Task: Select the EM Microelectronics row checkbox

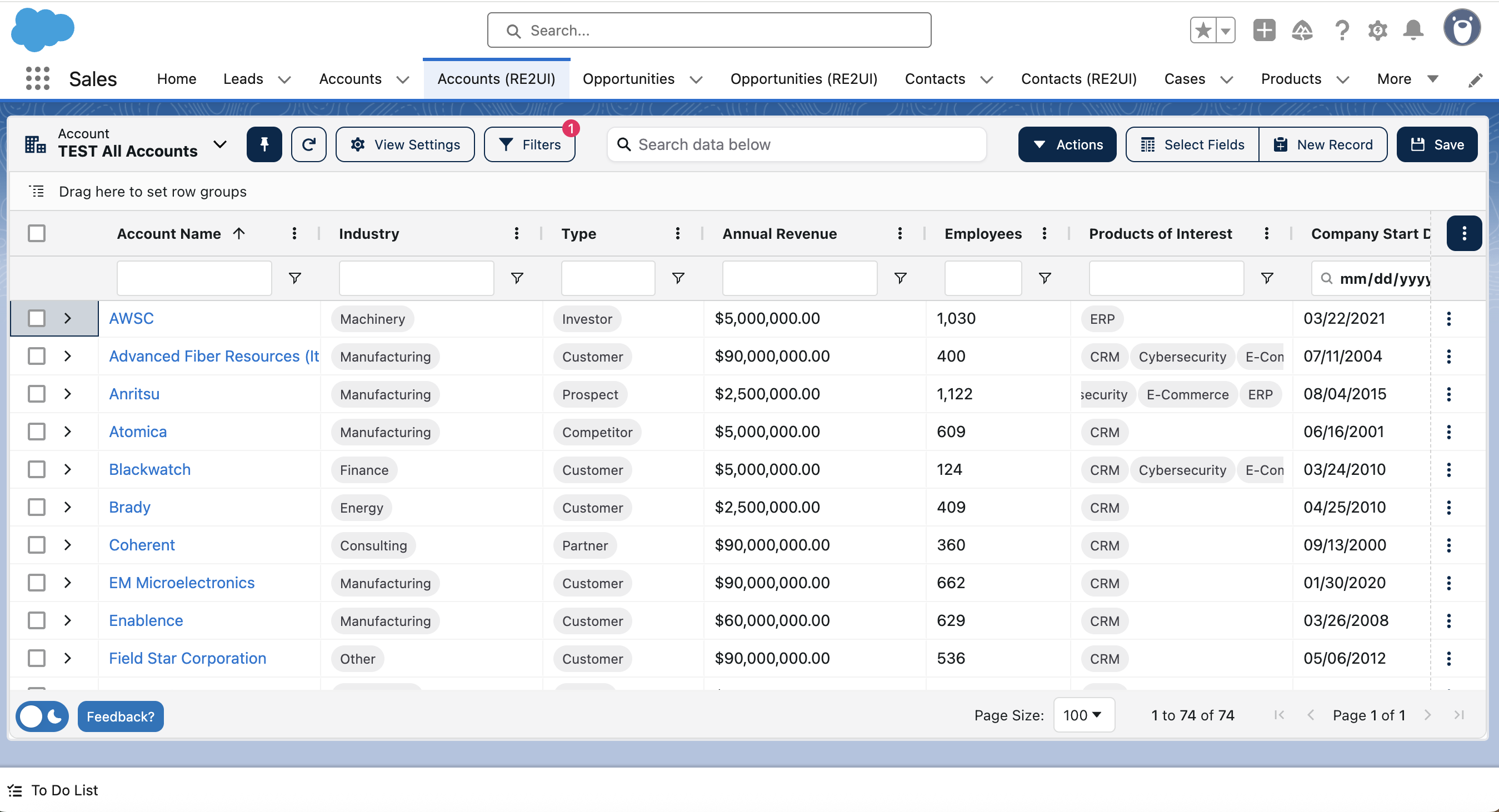Action: tap(37, 583)
